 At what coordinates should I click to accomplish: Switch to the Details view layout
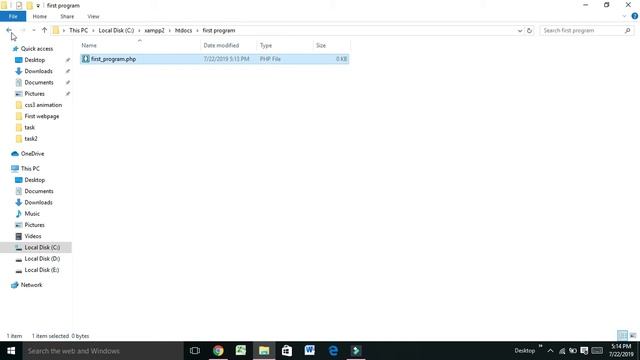pos(622,336)
